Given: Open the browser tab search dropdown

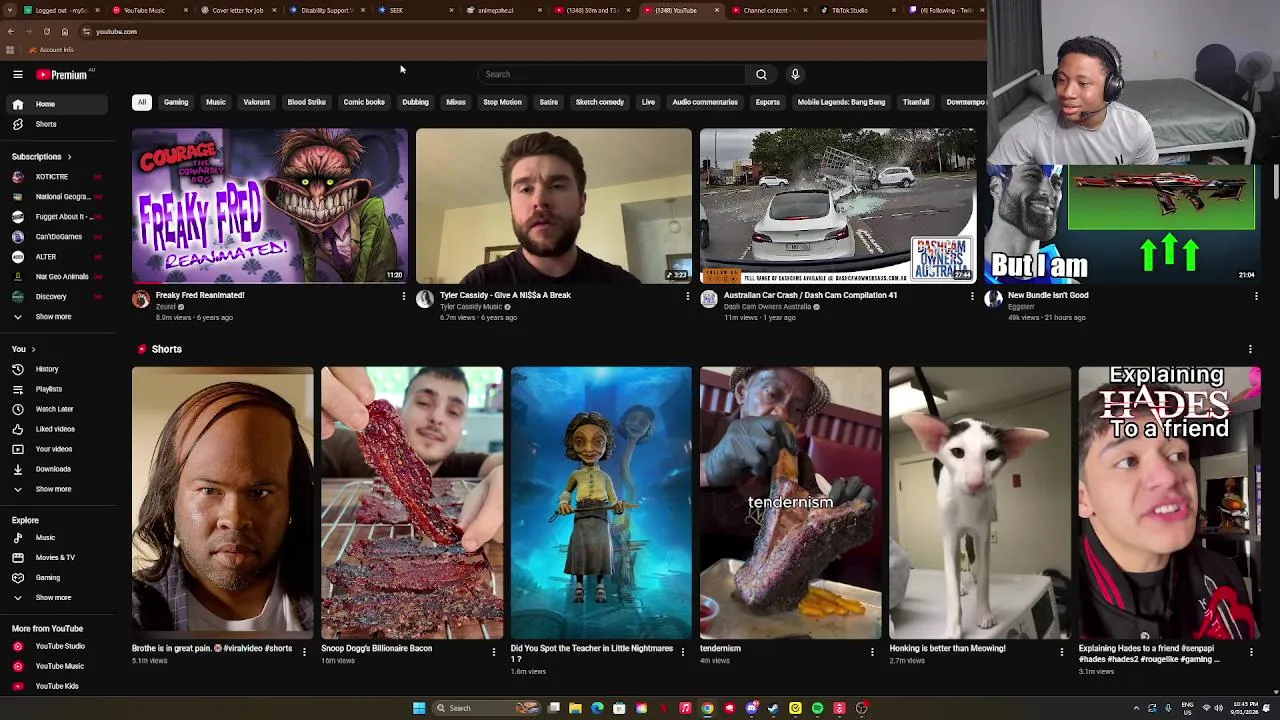Looking at the screenshot, I should point(10,10).
